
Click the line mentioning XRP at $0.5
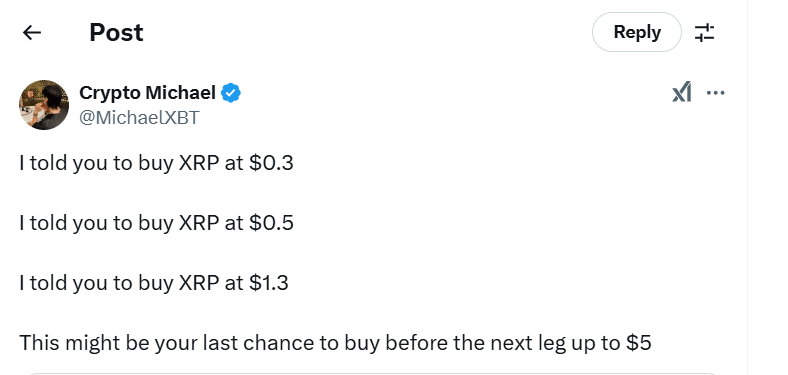[x=156, y=223]
